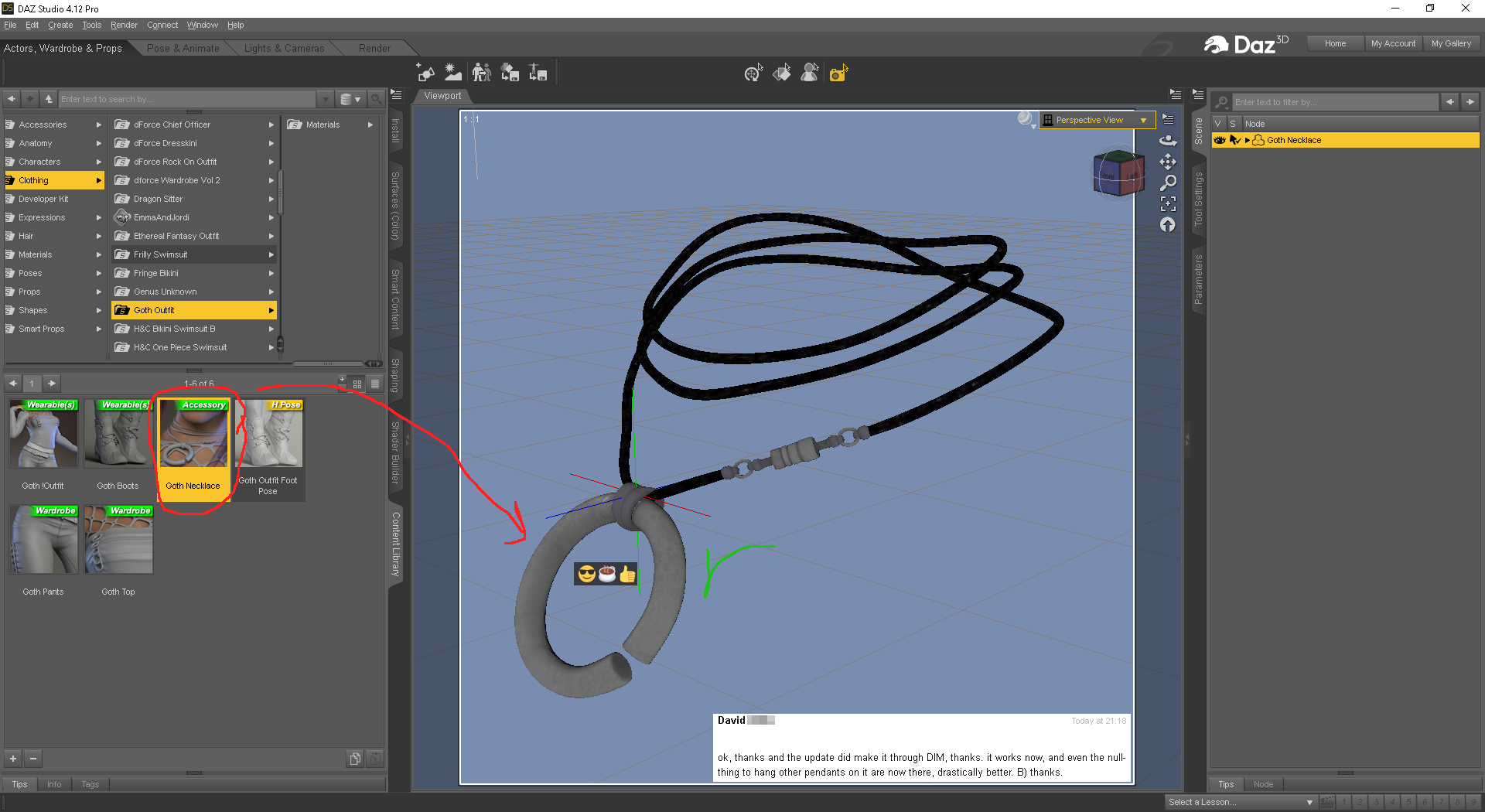Activate the yellow camera Spot Render tool
Viewport: 1485px width, 812px height.
pyautogui.click(x=838, y=73)
